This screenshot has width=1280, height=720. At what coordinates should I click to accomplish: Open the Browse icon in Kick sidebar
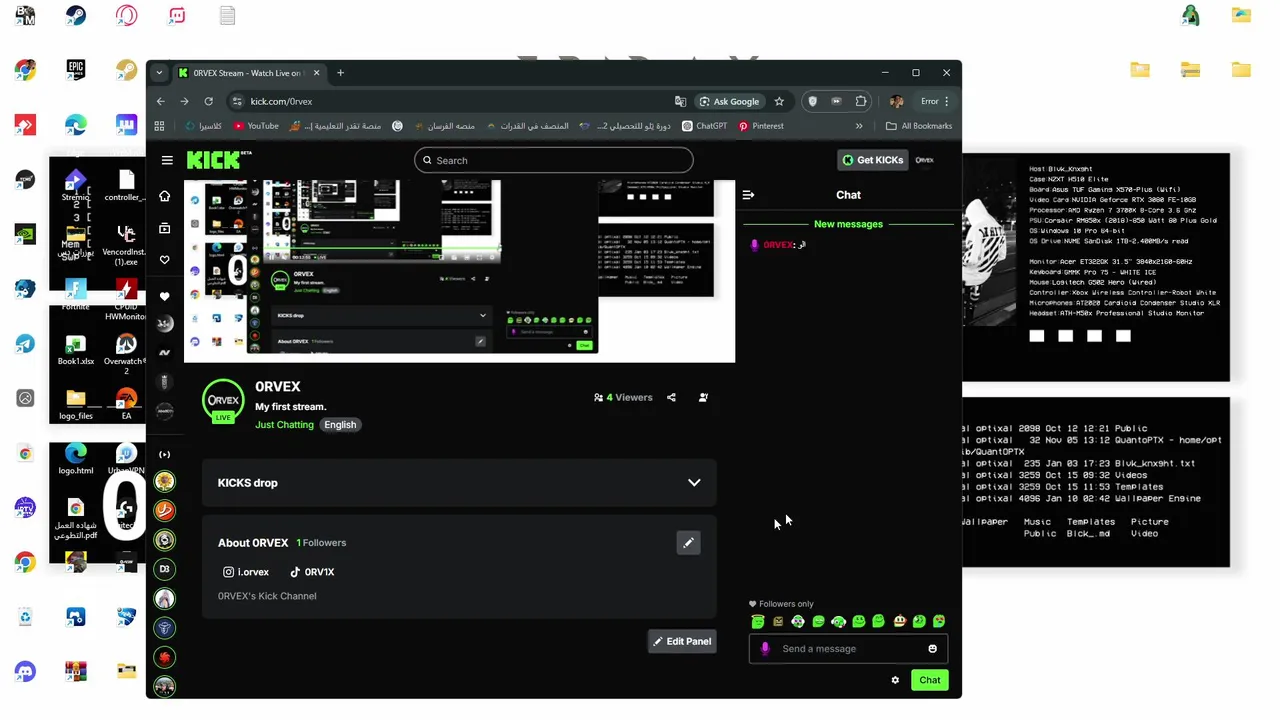pos(165,228)
